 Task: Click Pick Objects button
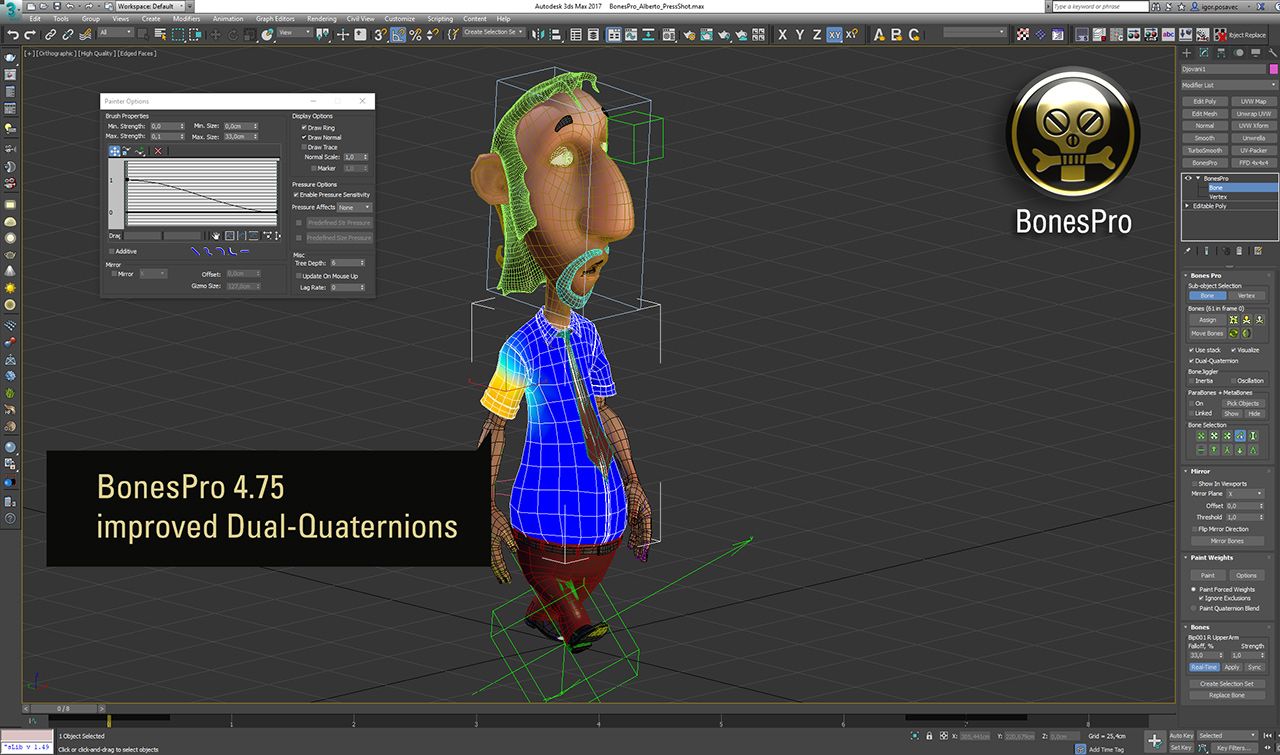tap(1243, 403)
